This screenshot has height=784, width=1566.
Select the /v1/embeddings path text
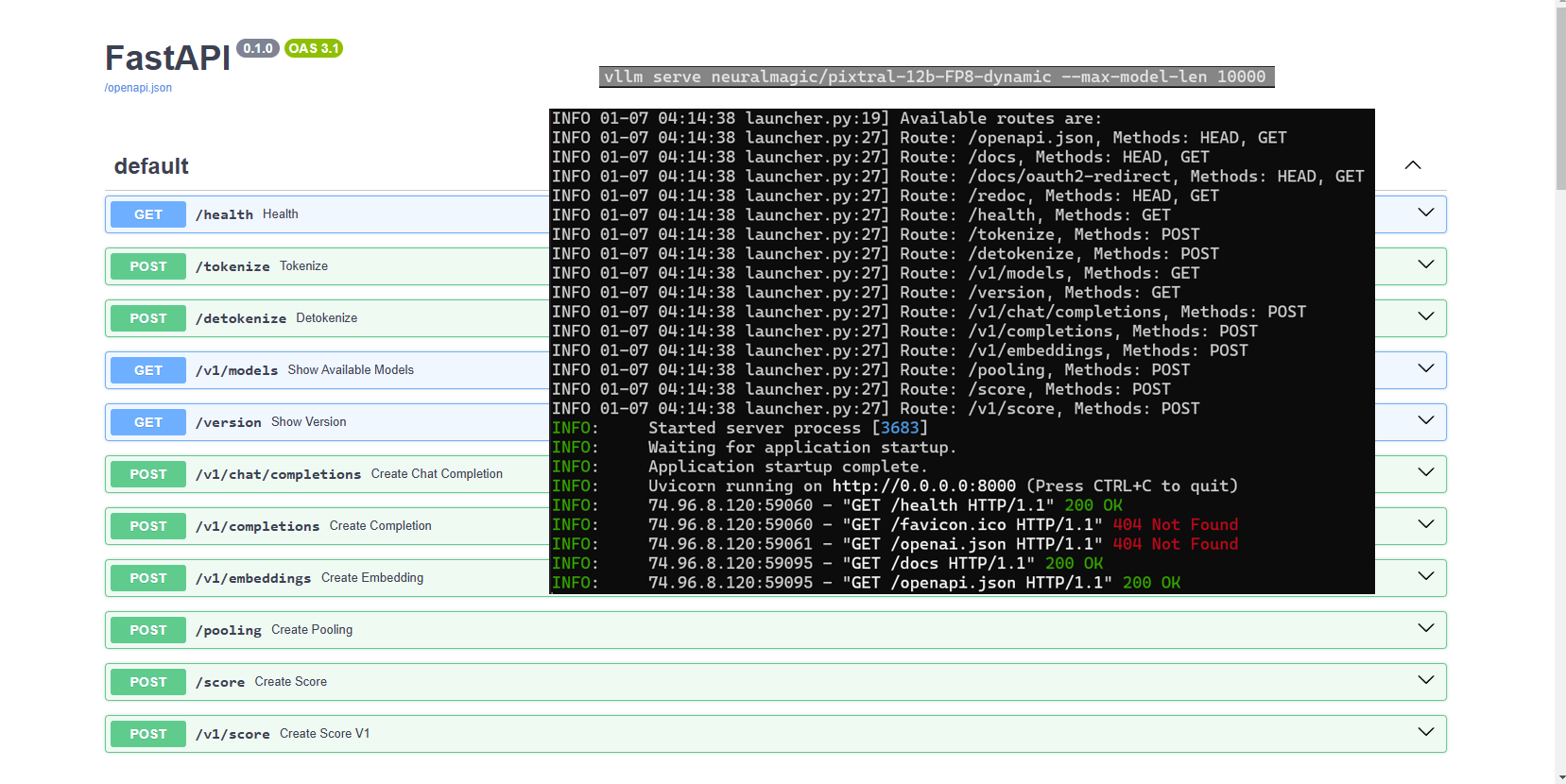pyautogui.click(x=253, y=578)
